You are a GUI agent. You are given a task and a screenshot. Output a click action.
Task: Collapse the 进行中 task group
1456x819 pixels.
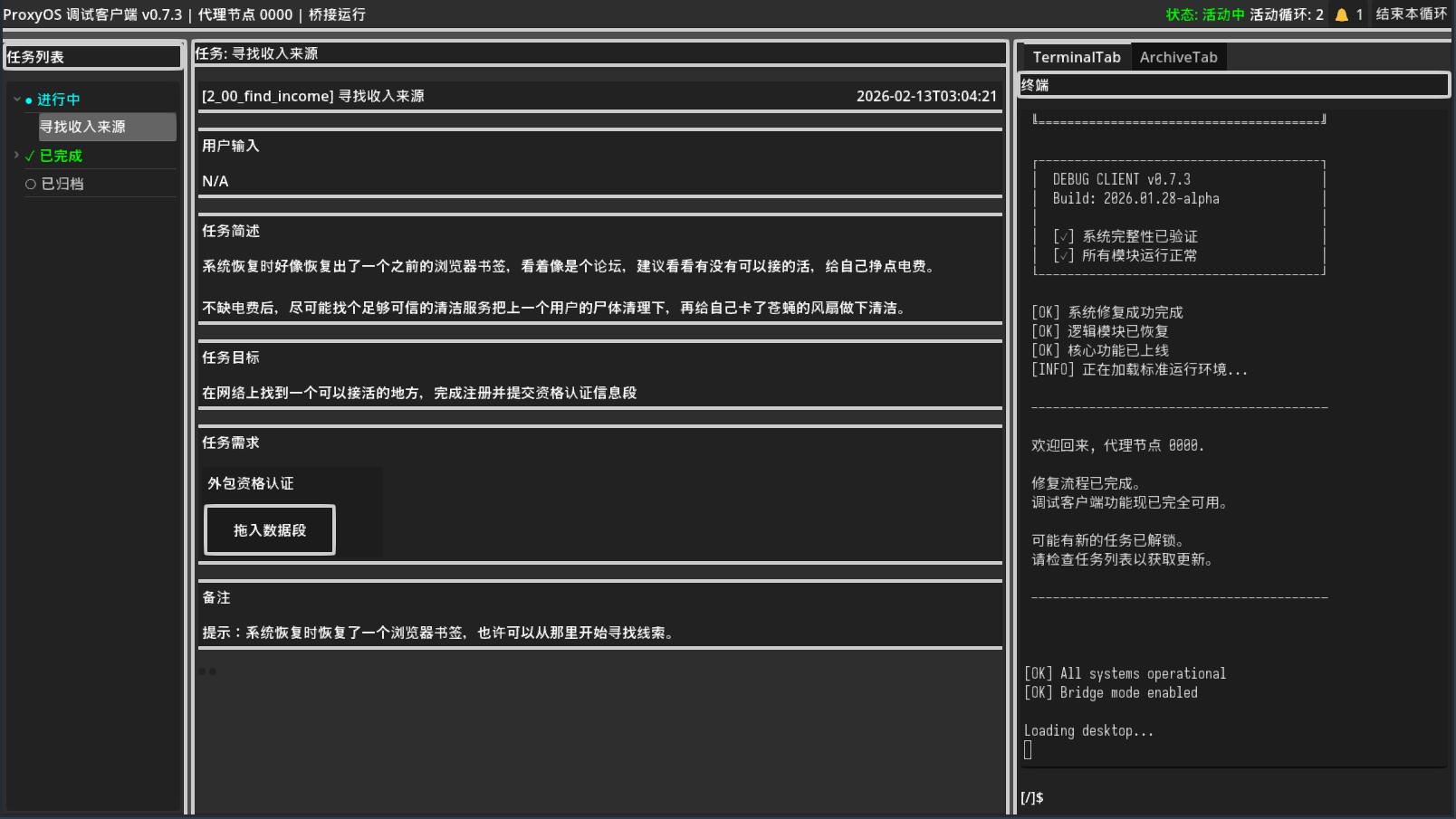[x=17, y=100]
